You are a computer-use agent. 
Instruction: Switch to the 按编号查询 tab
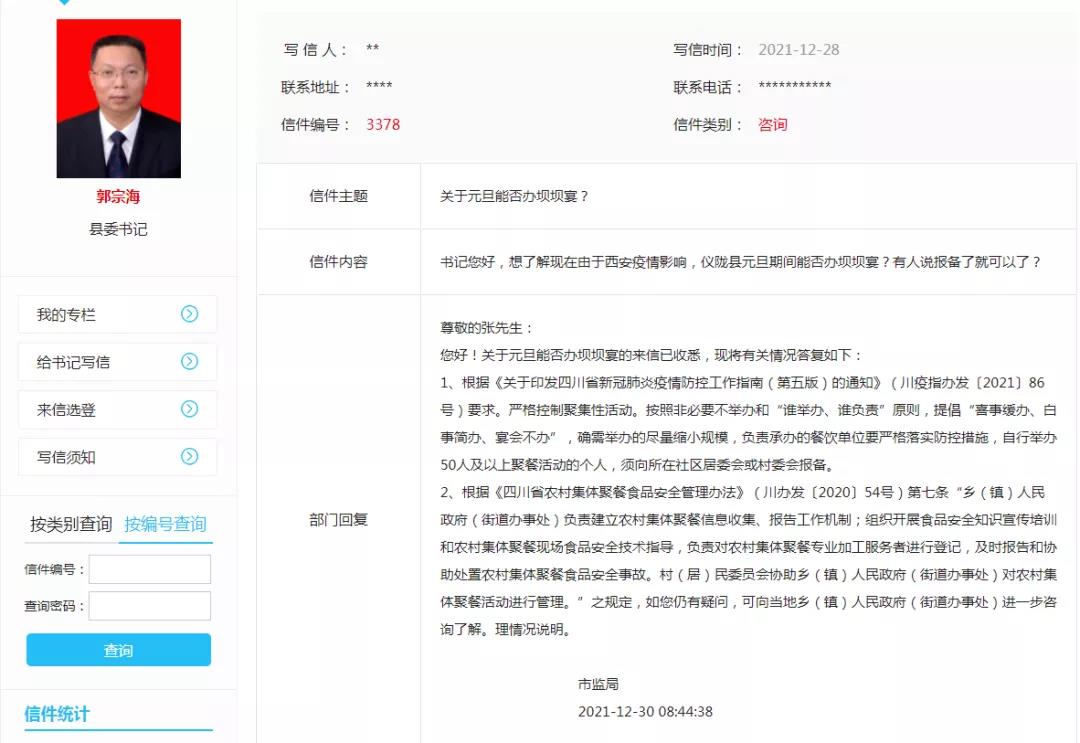[167, 522]
